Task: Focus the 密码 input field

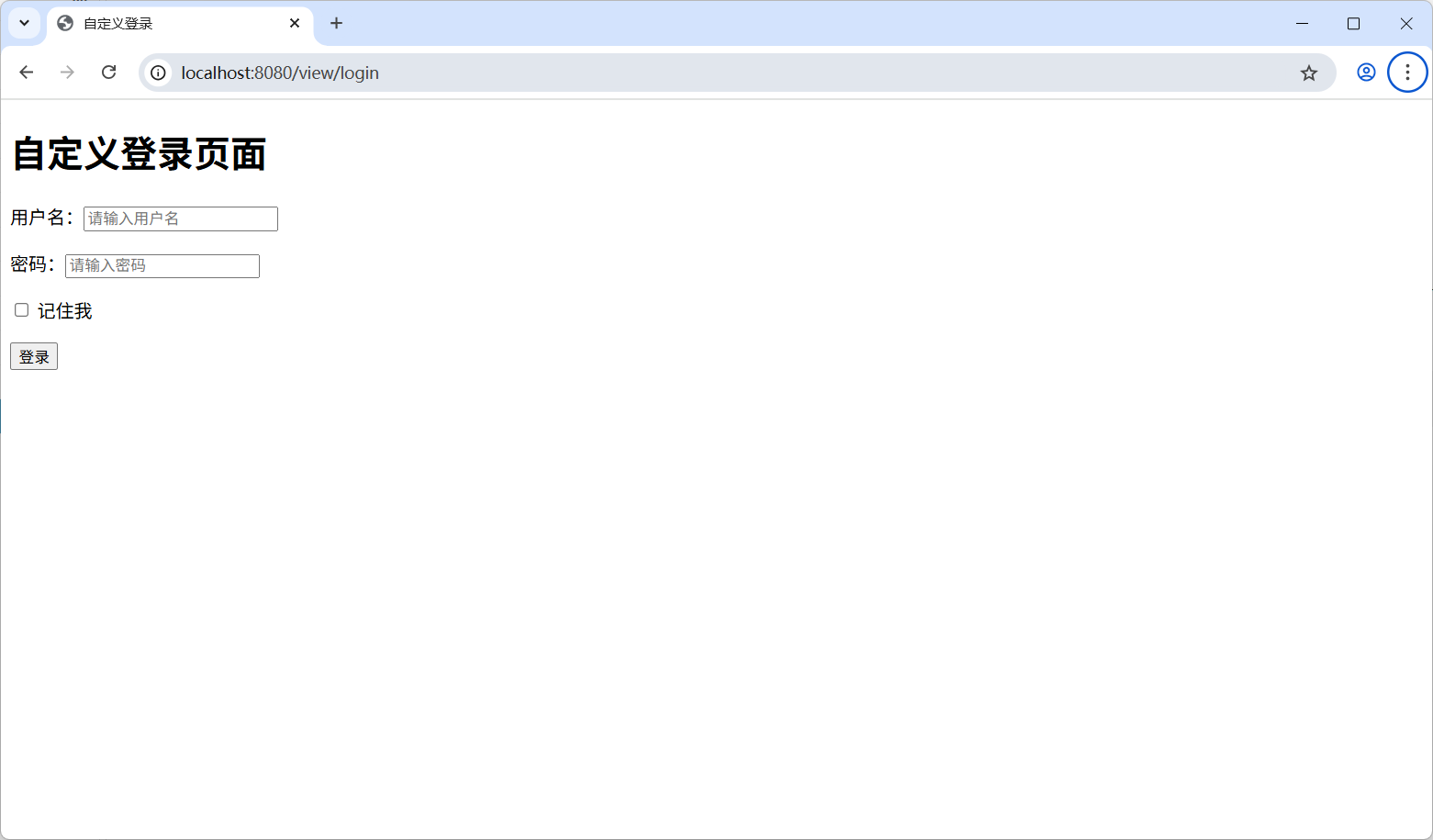Action: [x=162, y=266]
